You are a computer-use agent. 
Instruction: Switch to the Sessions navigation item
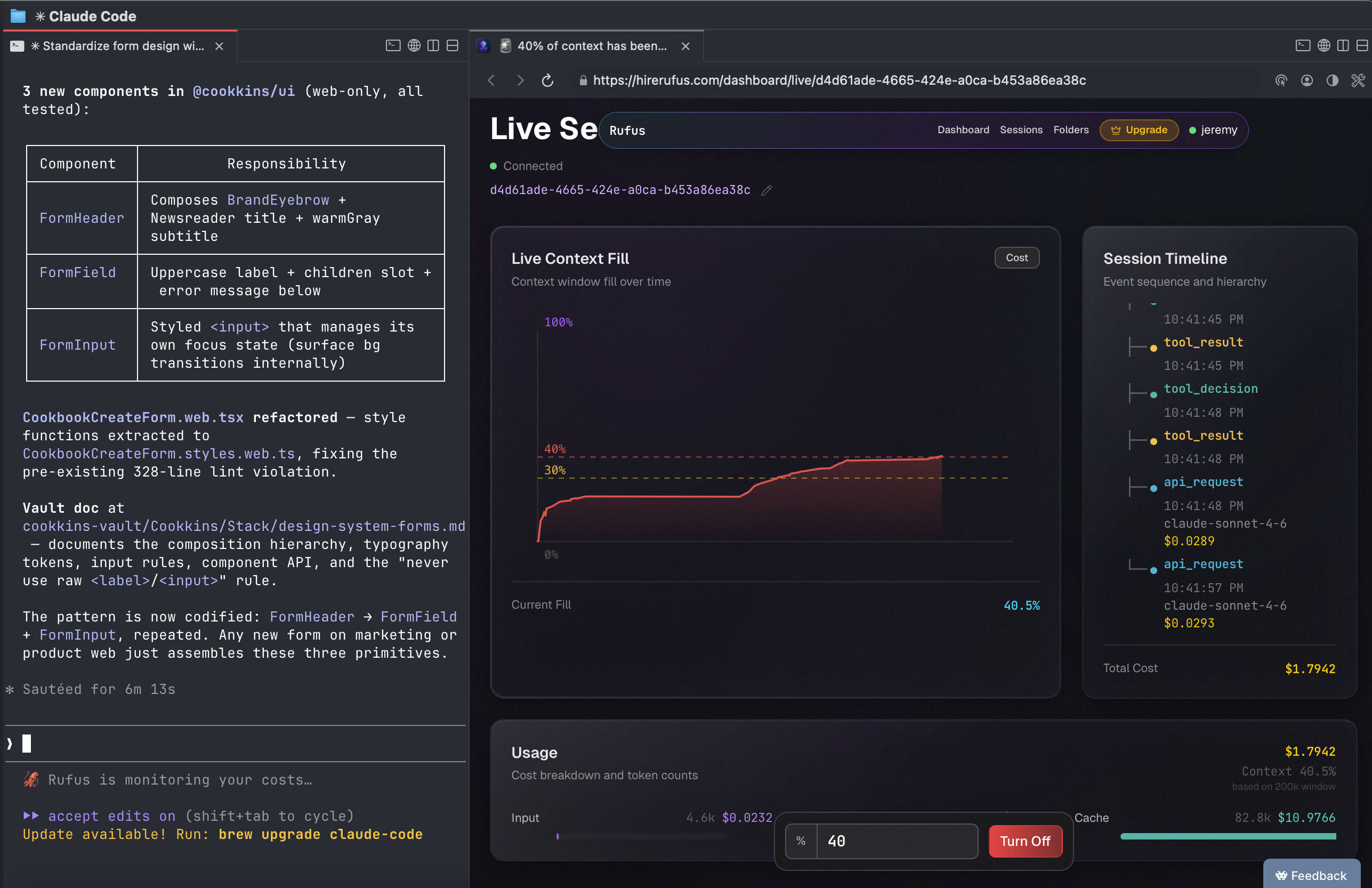(x=1021, y=130)
